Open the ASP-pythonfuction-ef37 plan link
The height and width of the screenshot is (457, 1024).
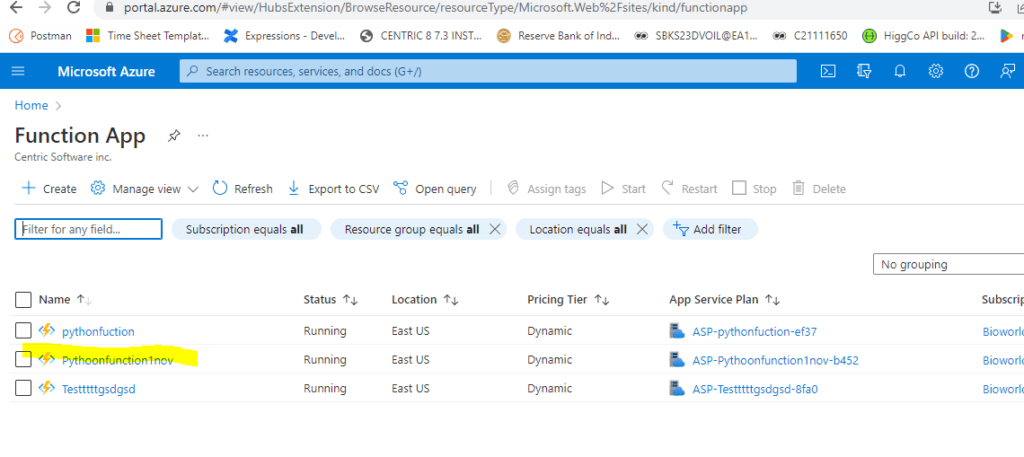click(754, 332)
